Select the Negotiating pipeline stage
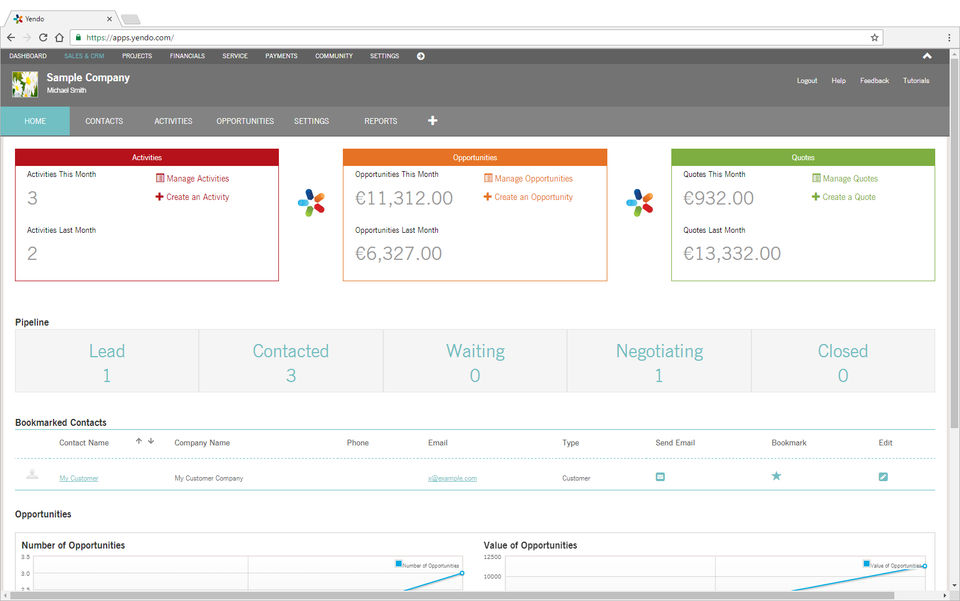 tap(659, 361)
